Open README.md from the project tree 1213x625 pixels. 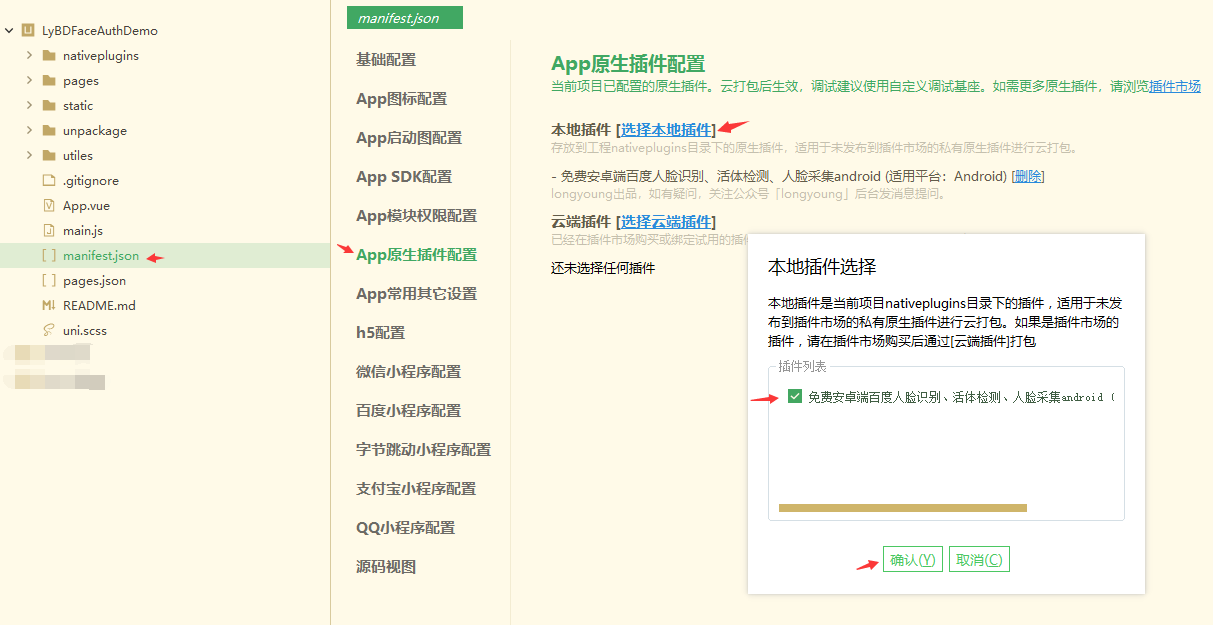(99, 306)
